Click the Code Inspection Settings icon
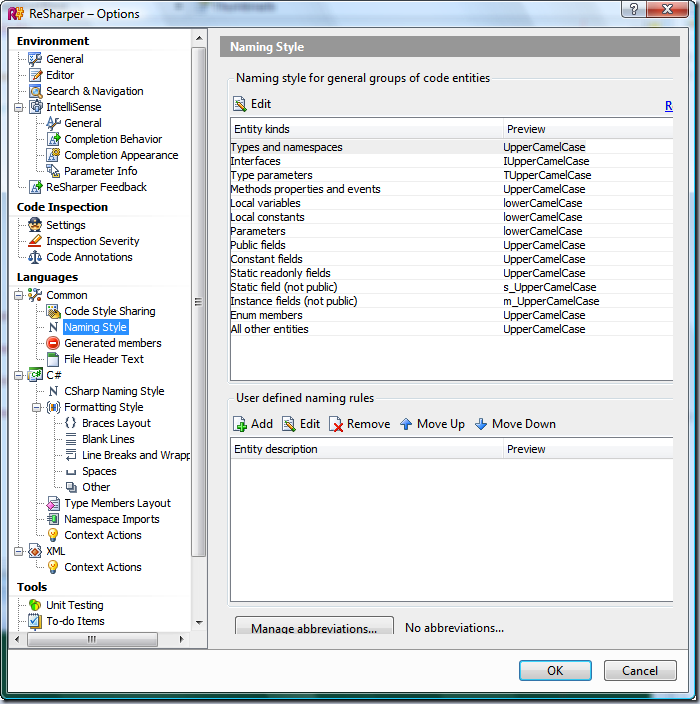This screenshot has height=704, width=700. coord(35,225)
